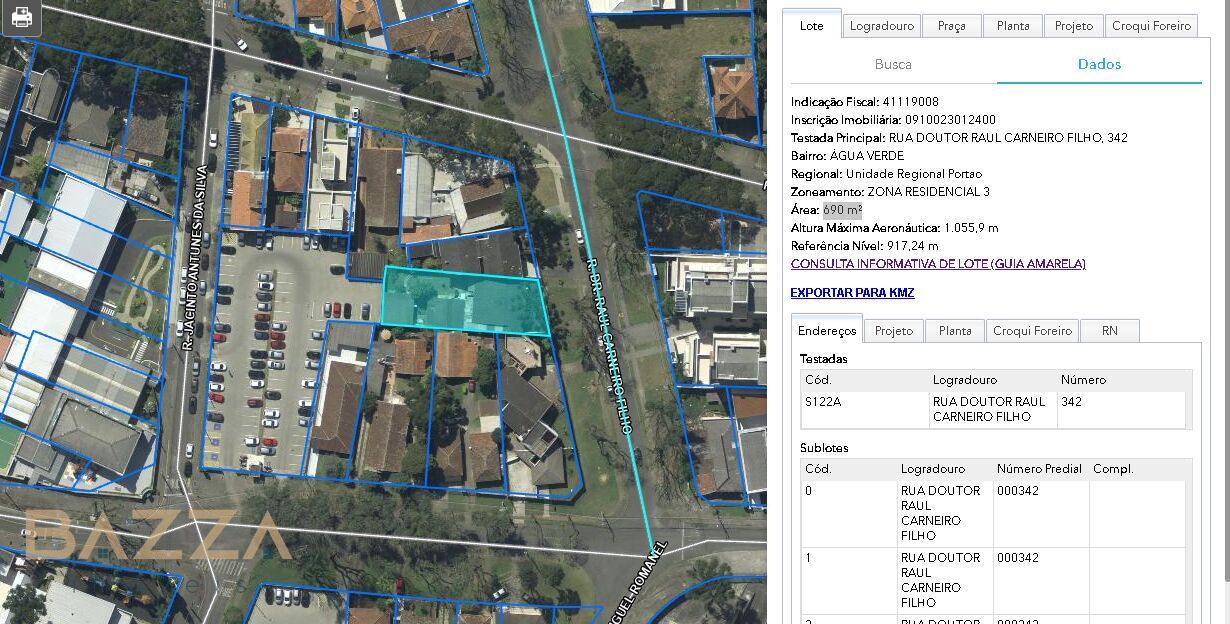The height and width of the screenshot is (624, 1230).
Task: Open the RN tab
Action: (1109, 331)
